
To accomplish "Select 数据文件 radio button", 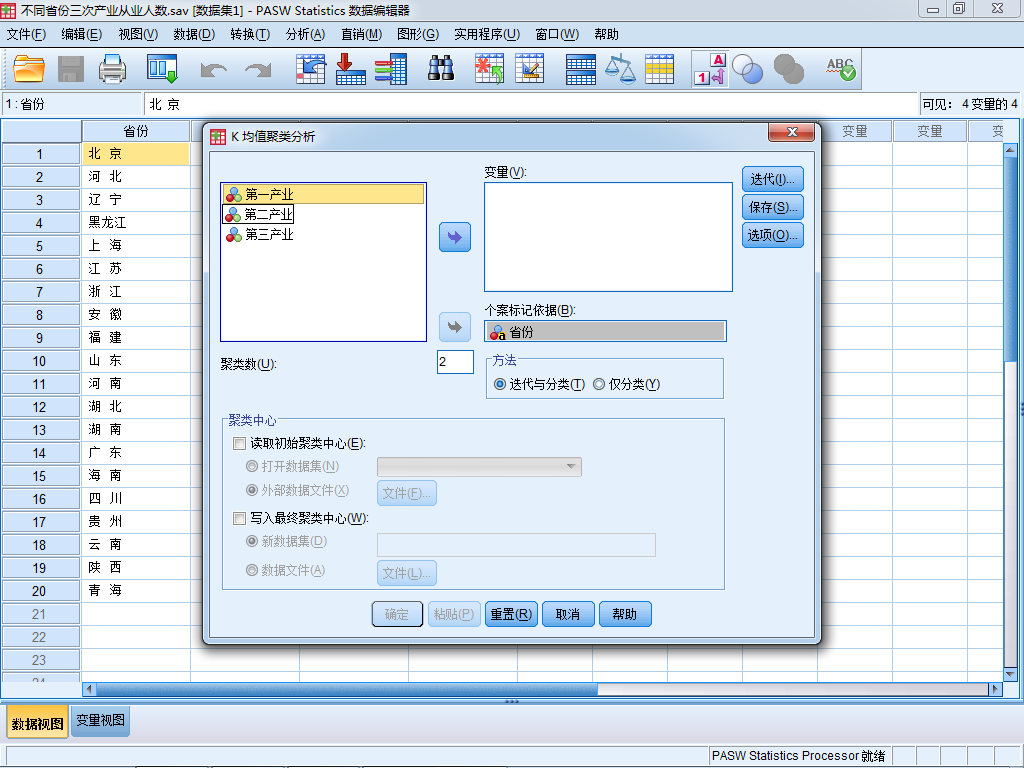I will (251, 570).
